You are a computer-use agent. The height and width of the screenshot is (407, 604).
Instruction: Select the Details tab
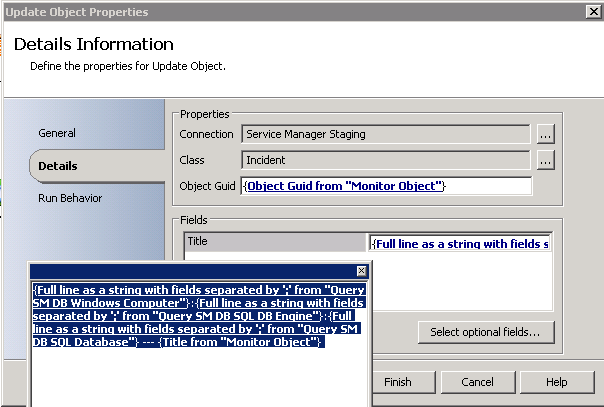click(58, 166)
